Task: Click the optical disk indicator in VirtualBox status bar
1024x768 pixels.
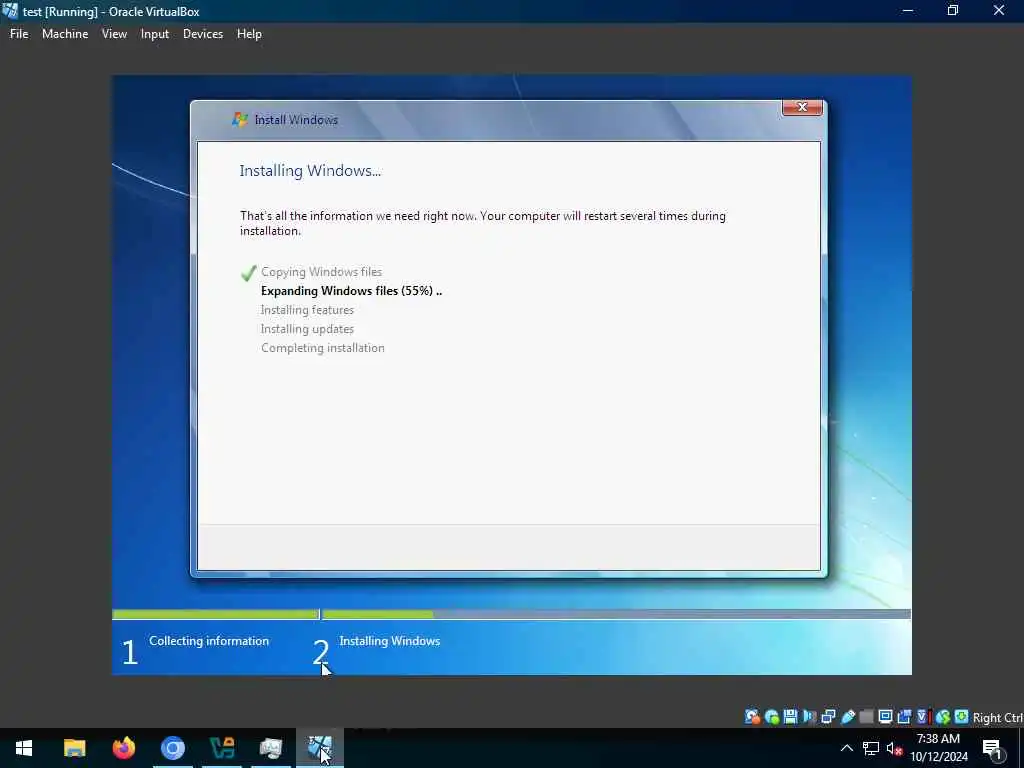Action: 772,717
